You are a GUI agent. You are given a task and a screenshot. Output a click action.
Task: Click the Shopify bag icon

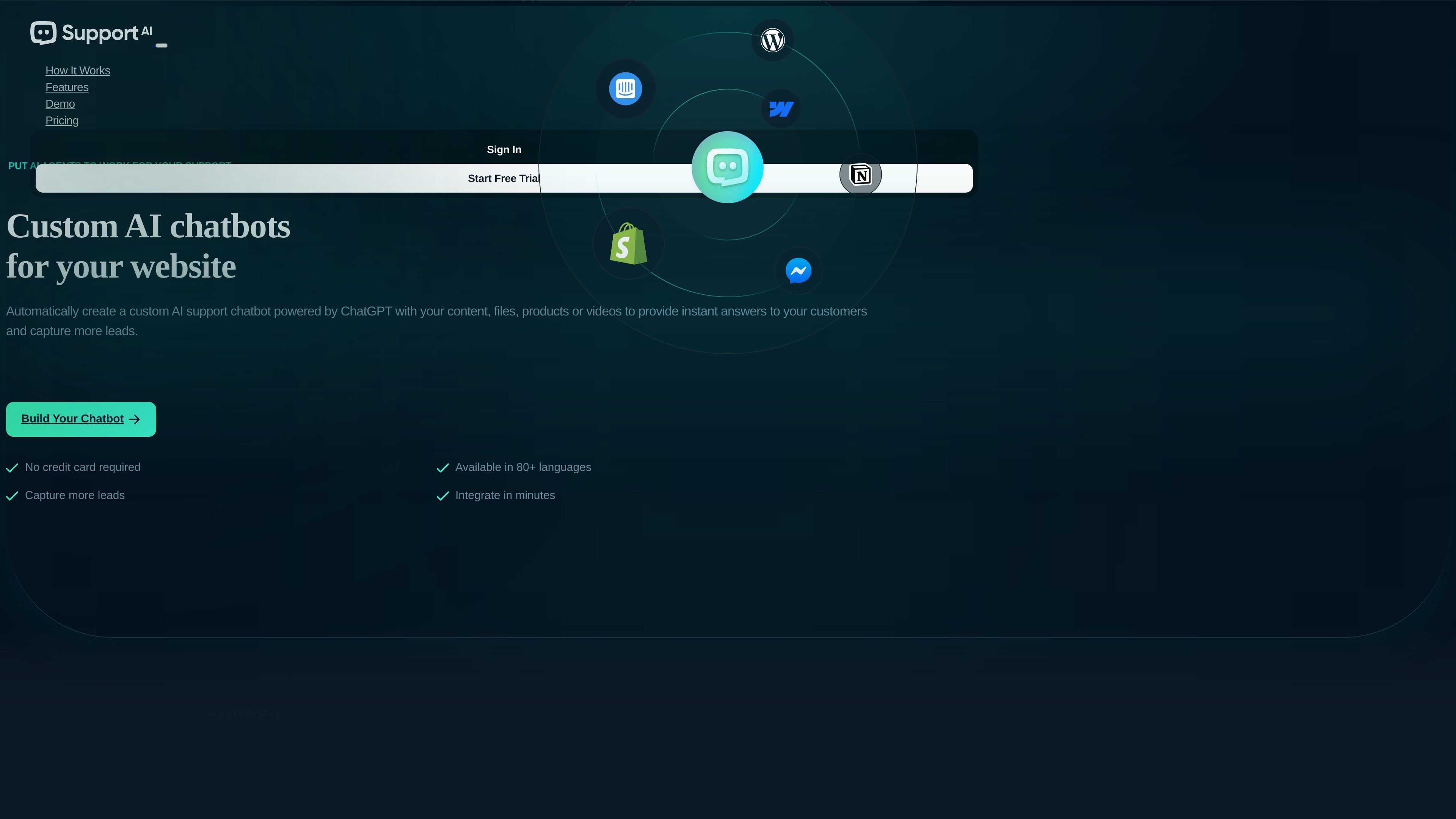click(x=628, y=243)
